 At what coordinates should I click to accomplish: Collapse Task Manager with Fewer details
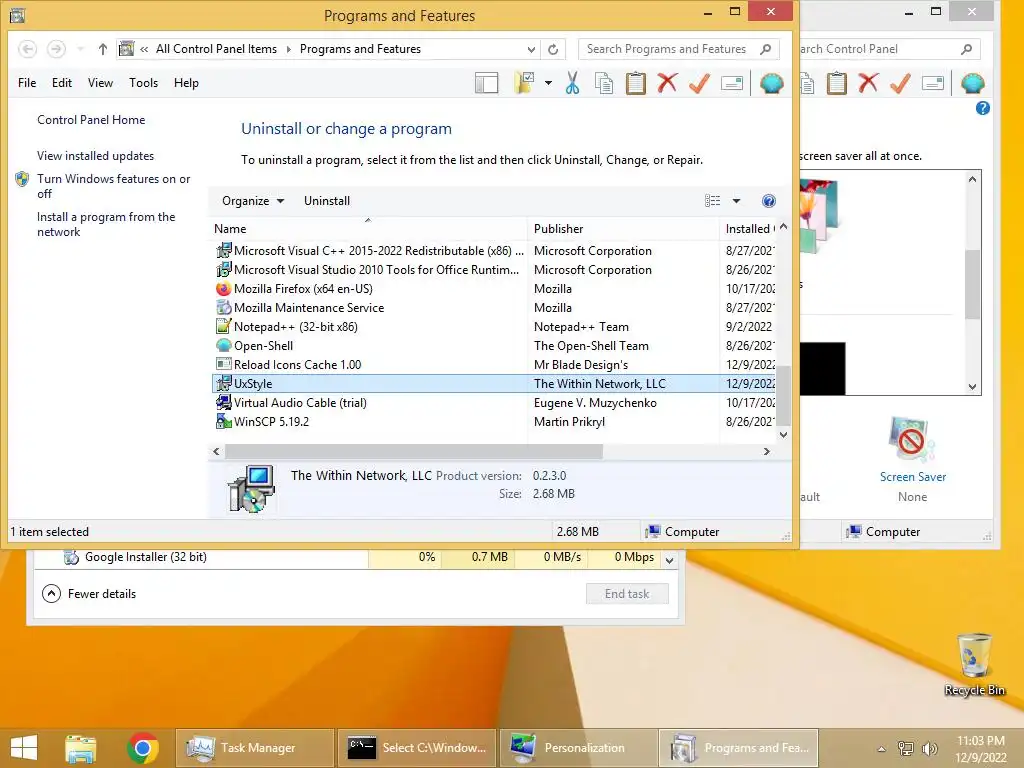[x=89, y=594]
